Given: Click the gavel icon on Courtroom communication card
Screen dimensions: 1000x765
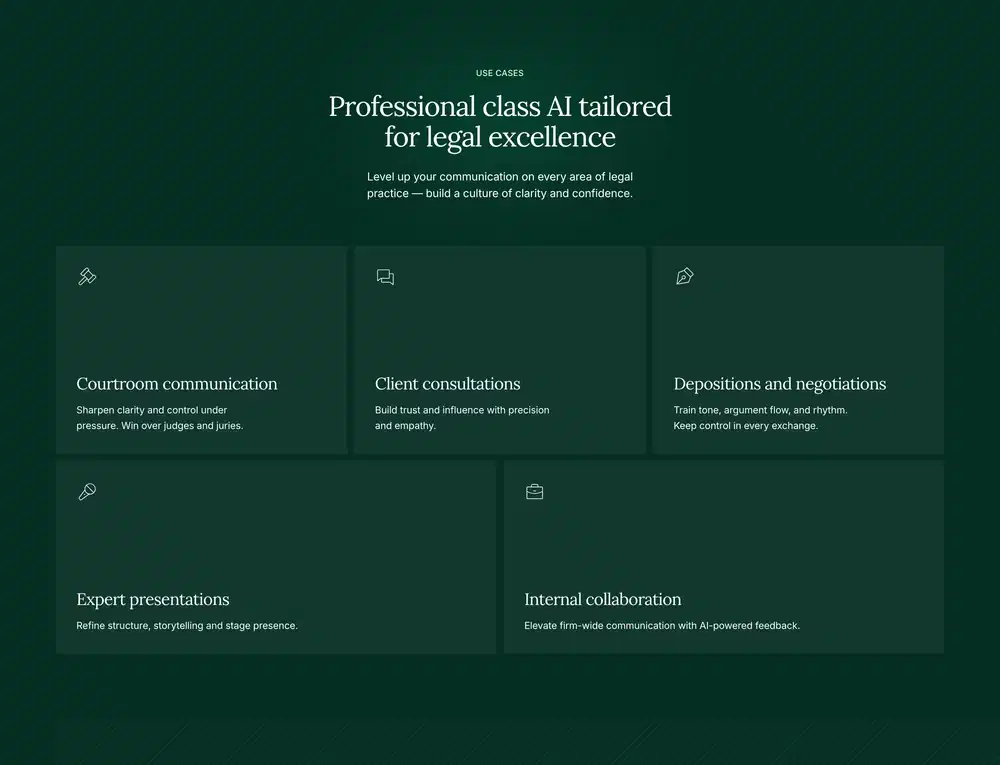Looking at the screenshot, I should click(x=87, y=277).
